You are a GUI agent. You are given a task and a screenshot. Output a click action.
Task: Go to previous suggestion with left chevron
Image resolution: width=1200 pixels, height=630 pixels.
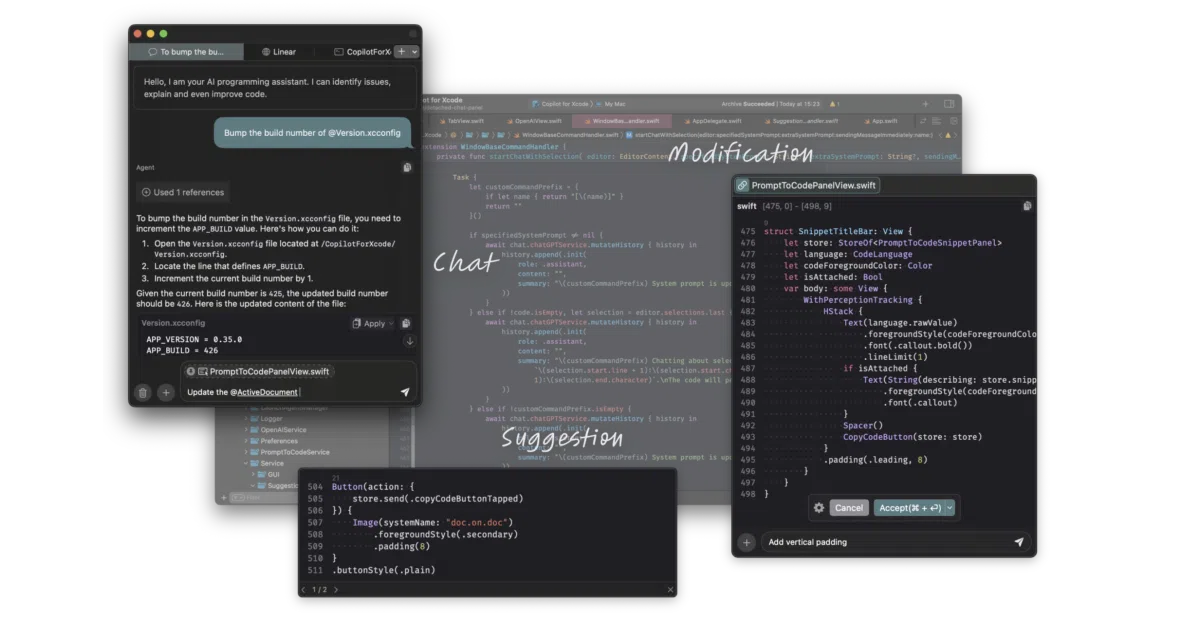click(305, 590)
